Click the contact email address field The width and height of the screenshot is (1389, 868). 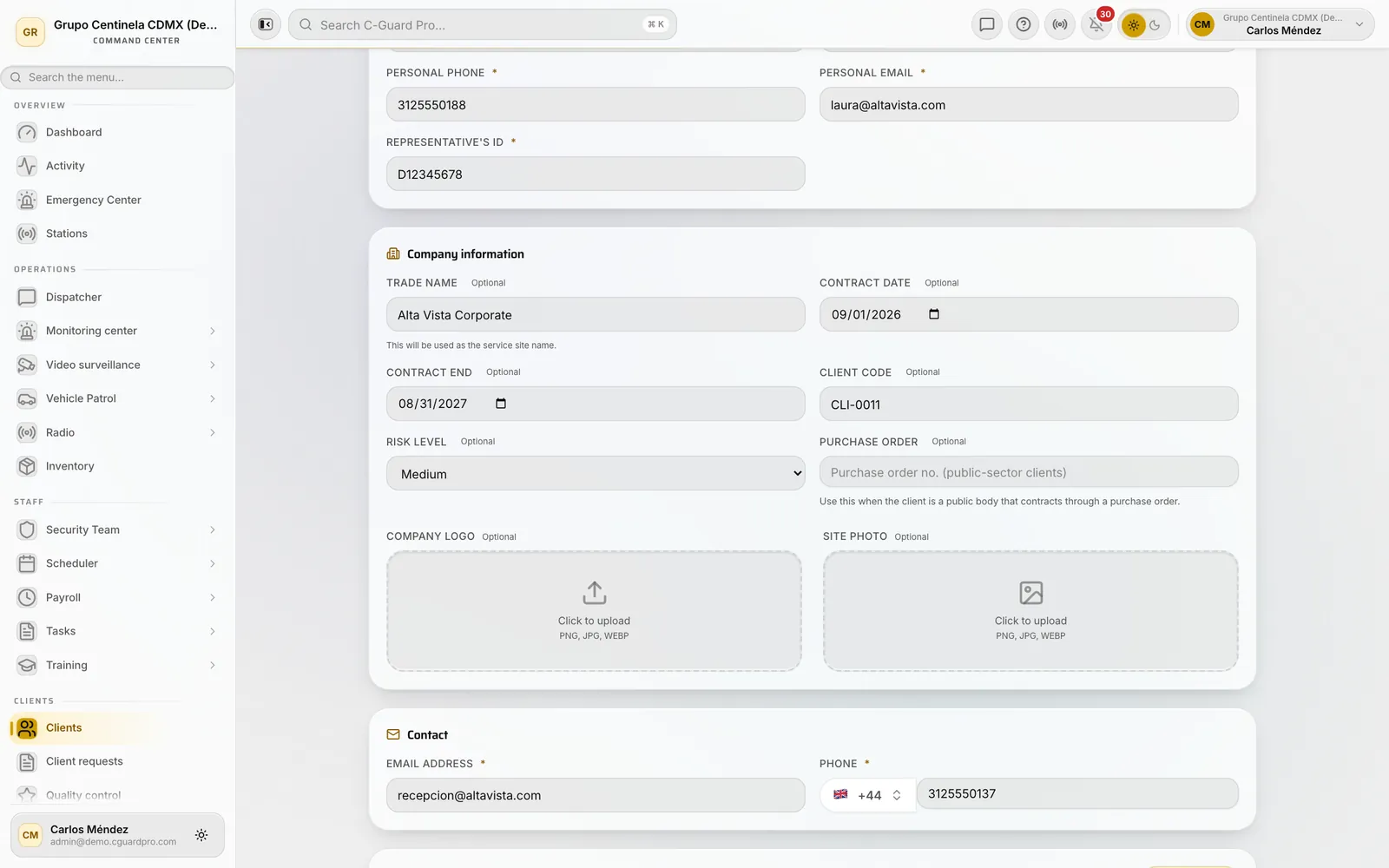coord(596,795)
